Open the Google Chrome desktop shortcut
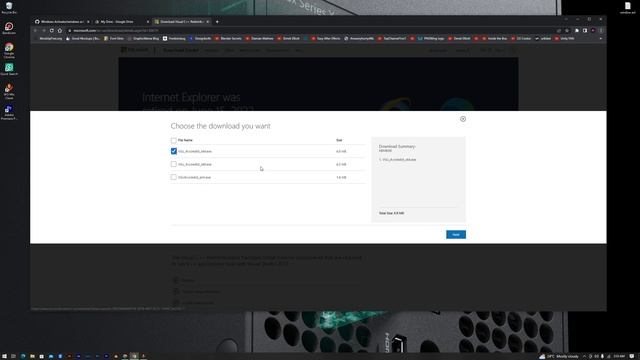Screen dimensions: 640x360 [9, 51]
